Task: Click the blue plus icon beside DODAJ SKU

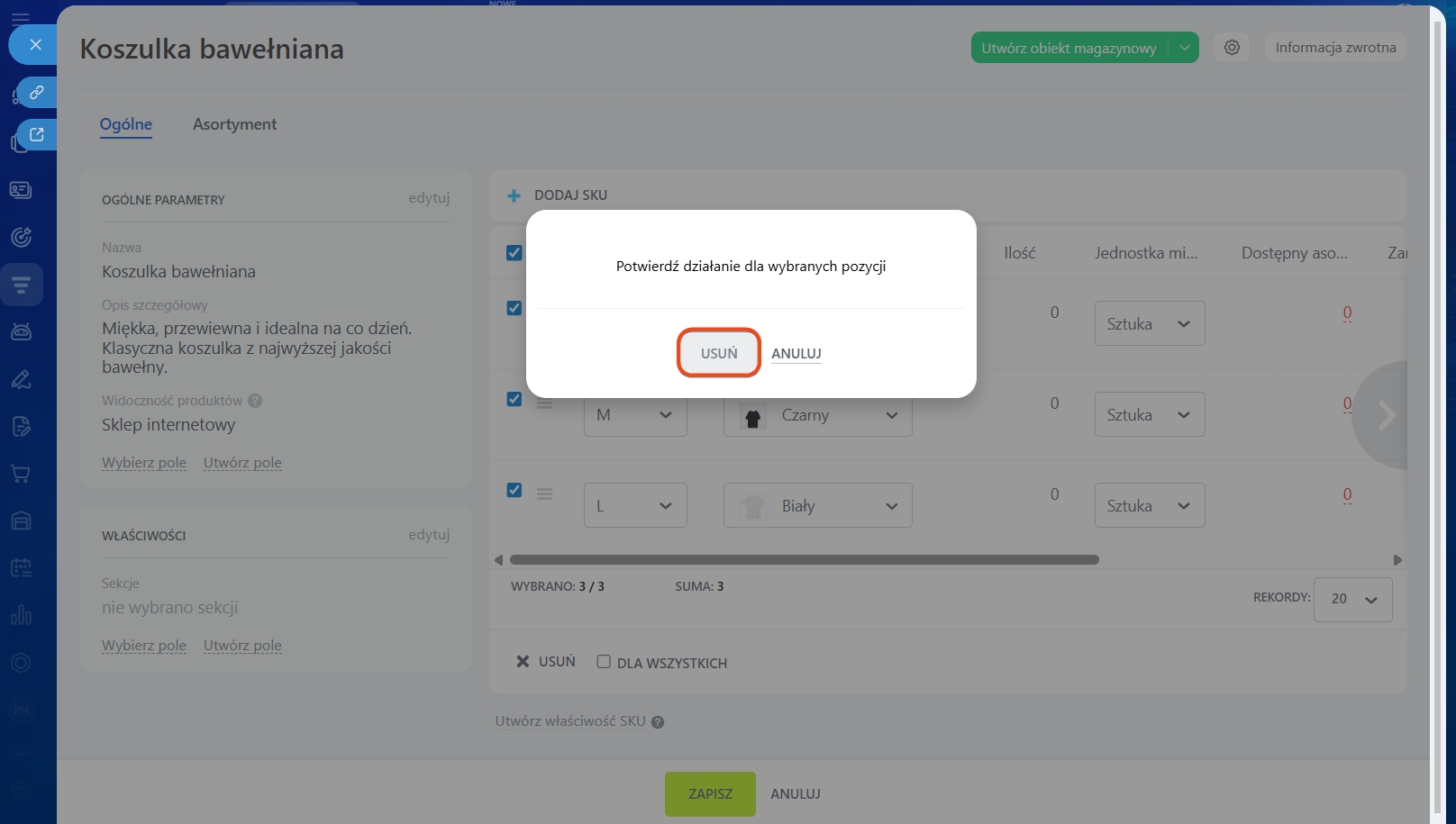Action: (514, 195)
